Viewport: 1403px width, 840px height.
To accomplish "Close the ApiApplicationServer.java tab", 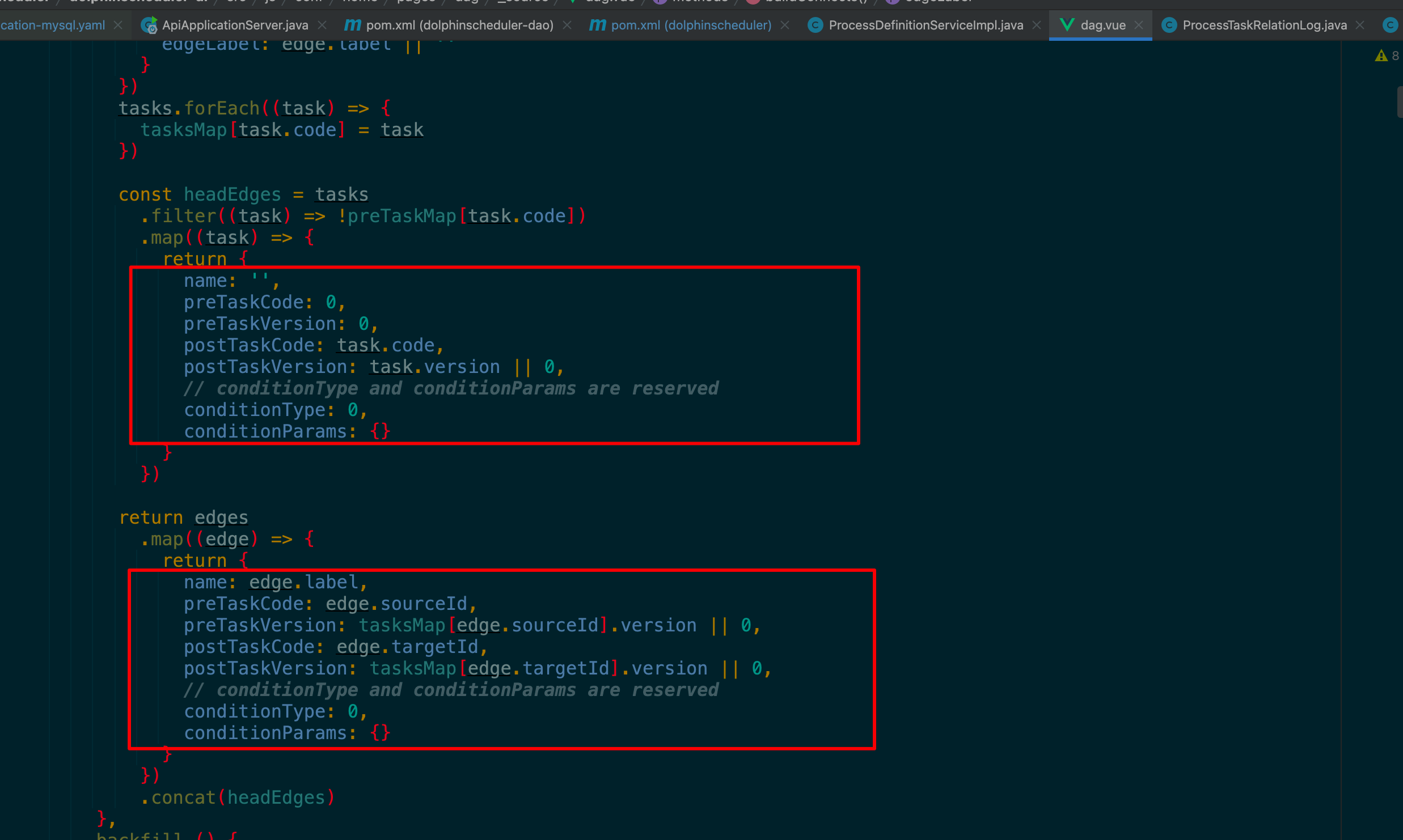I will pos(322,25).
